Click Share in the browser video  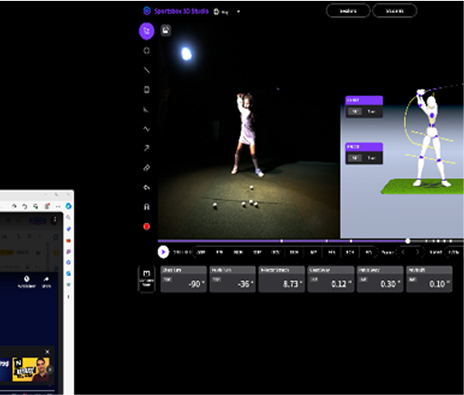(x=46, y=282)
